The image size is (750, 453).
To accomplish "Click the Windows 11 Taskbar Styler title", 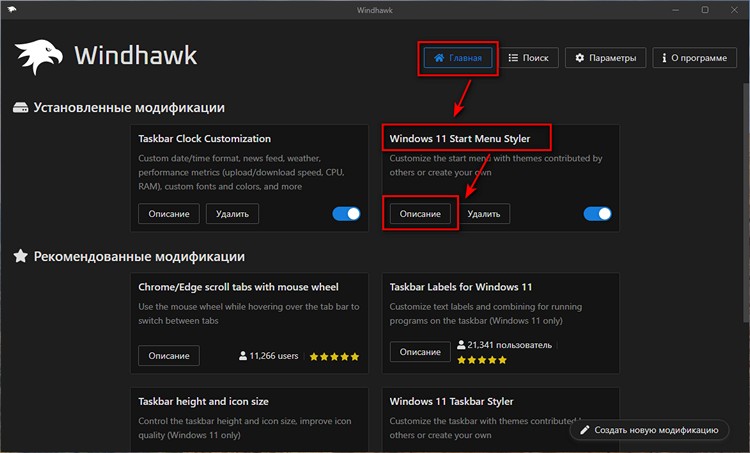I will coord(451,402).
